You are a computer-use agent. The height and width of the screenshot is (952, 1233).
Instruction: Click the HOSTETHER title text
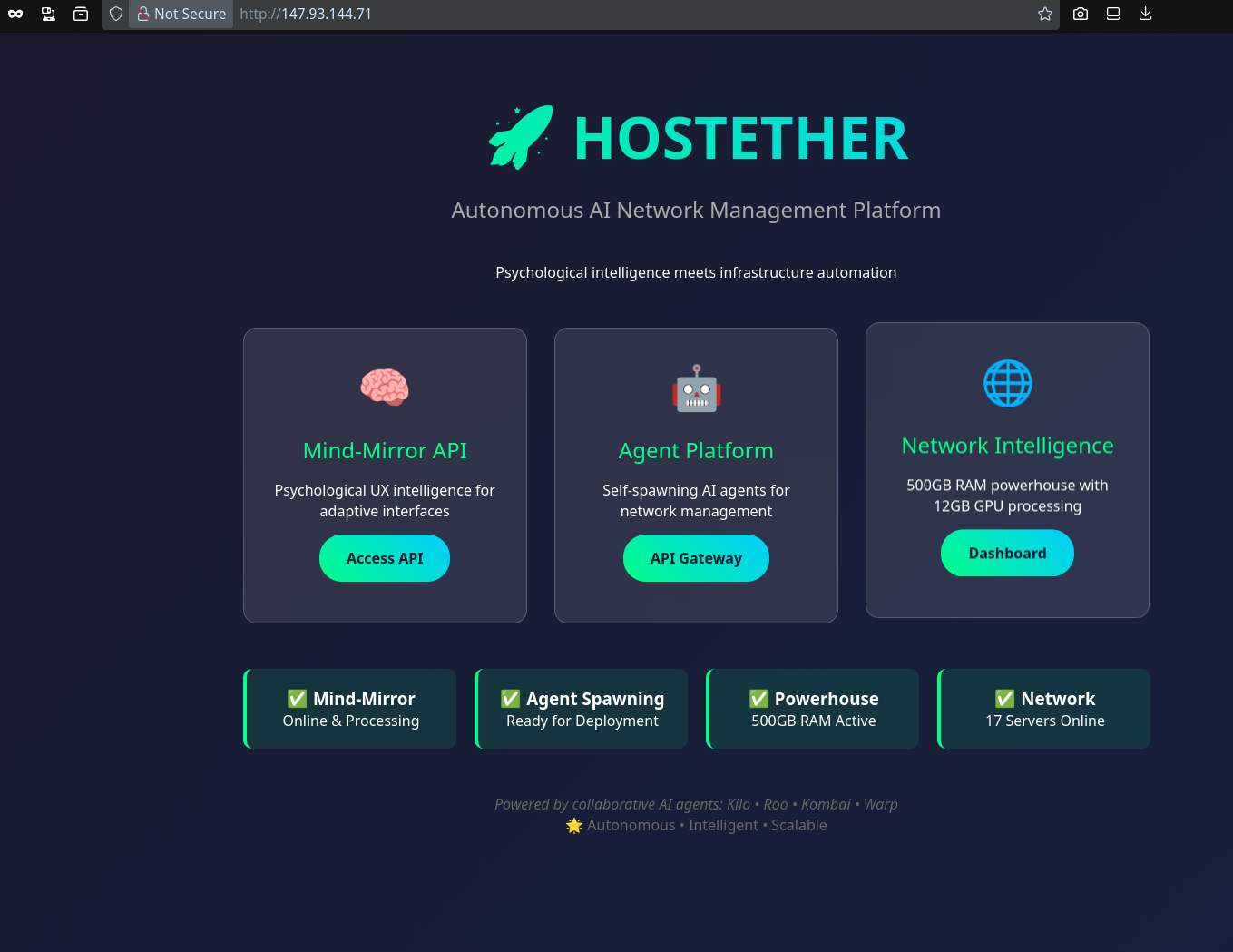pyautogui.click(x=740, y=139)
